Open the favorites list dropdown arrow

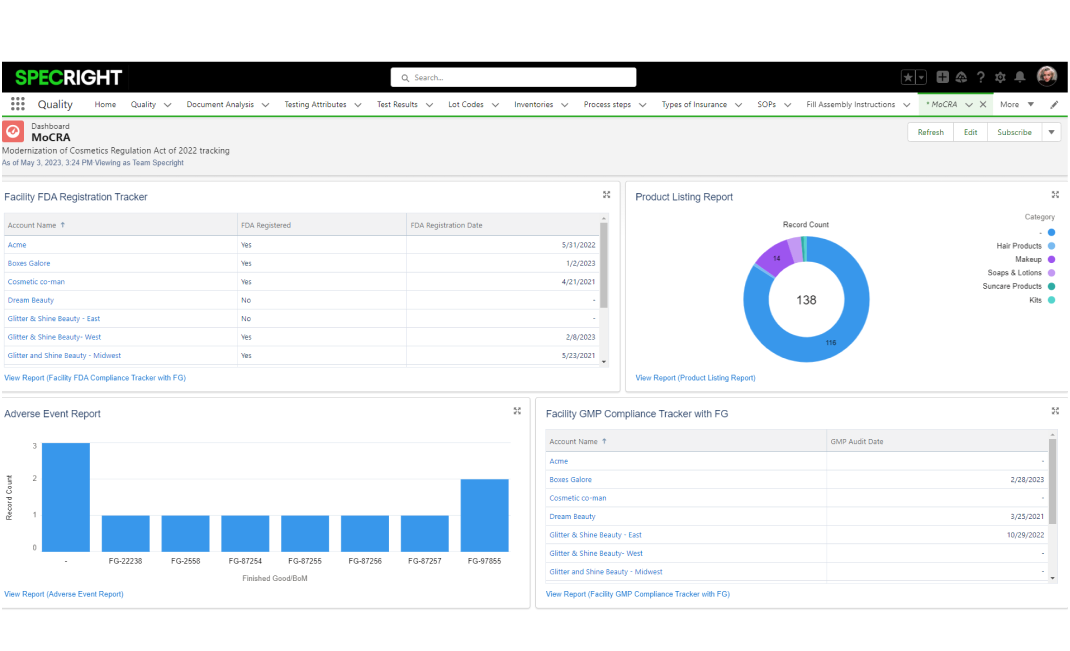(921, 77)
